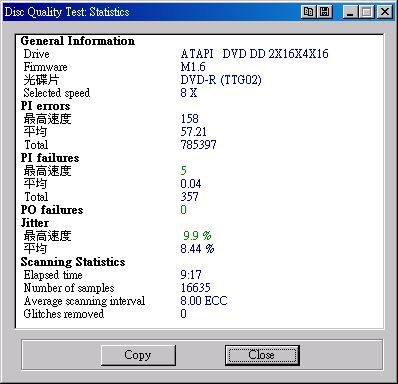This screenshot has width=398, height=384.
Task: Click the 'Number of samples' label
Action: [69, 288]
